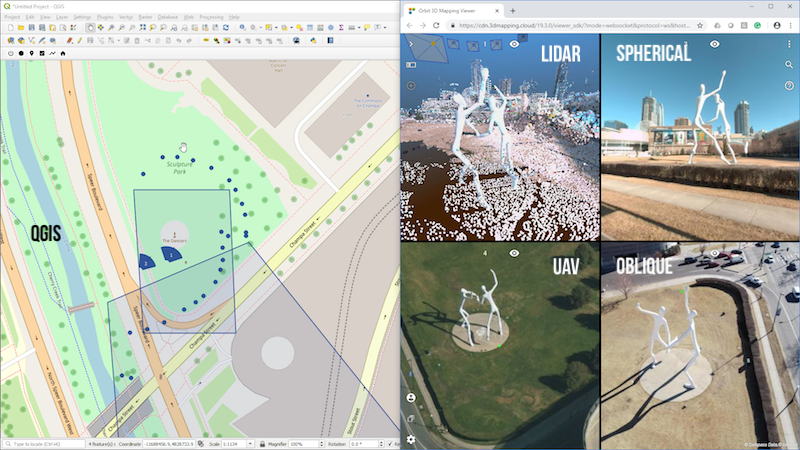Open the settings gear in Orbit viewer
The width and height of the screenshot is (800, 450).
(x=411, y=439)
